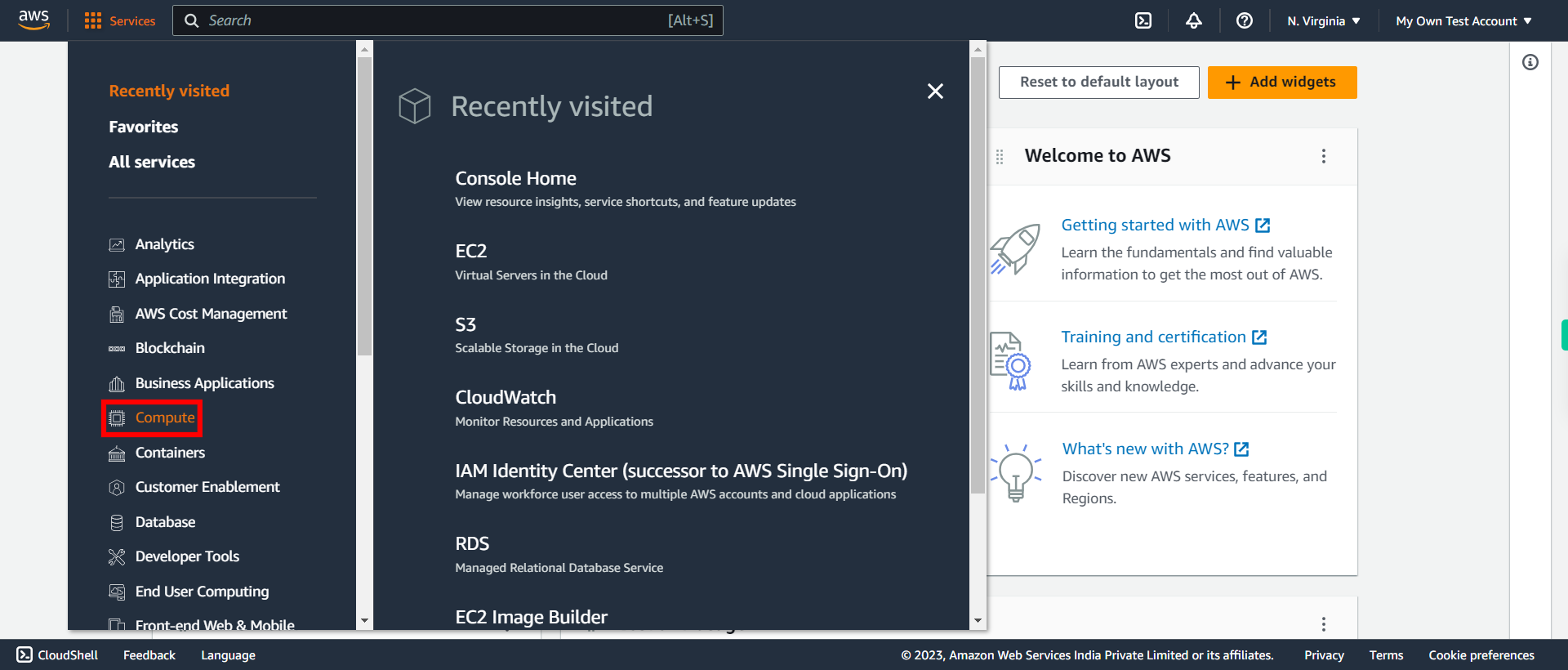The height and width of the screenshot is (670, 1568).
Task: Open the Privacy footer link
Action: tap(1324, 655)
